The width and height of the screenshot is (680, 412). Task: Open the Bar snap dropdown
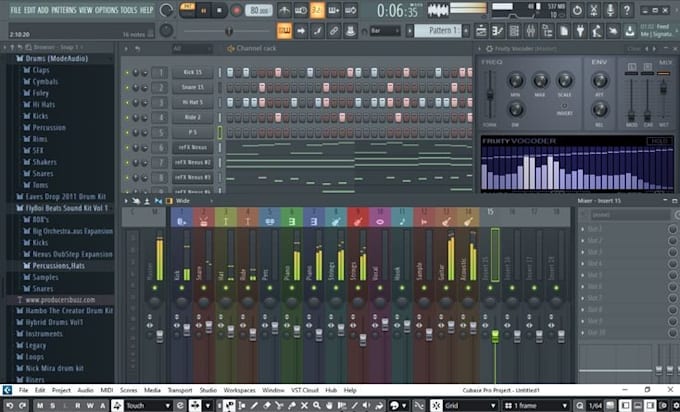[385, 31]
